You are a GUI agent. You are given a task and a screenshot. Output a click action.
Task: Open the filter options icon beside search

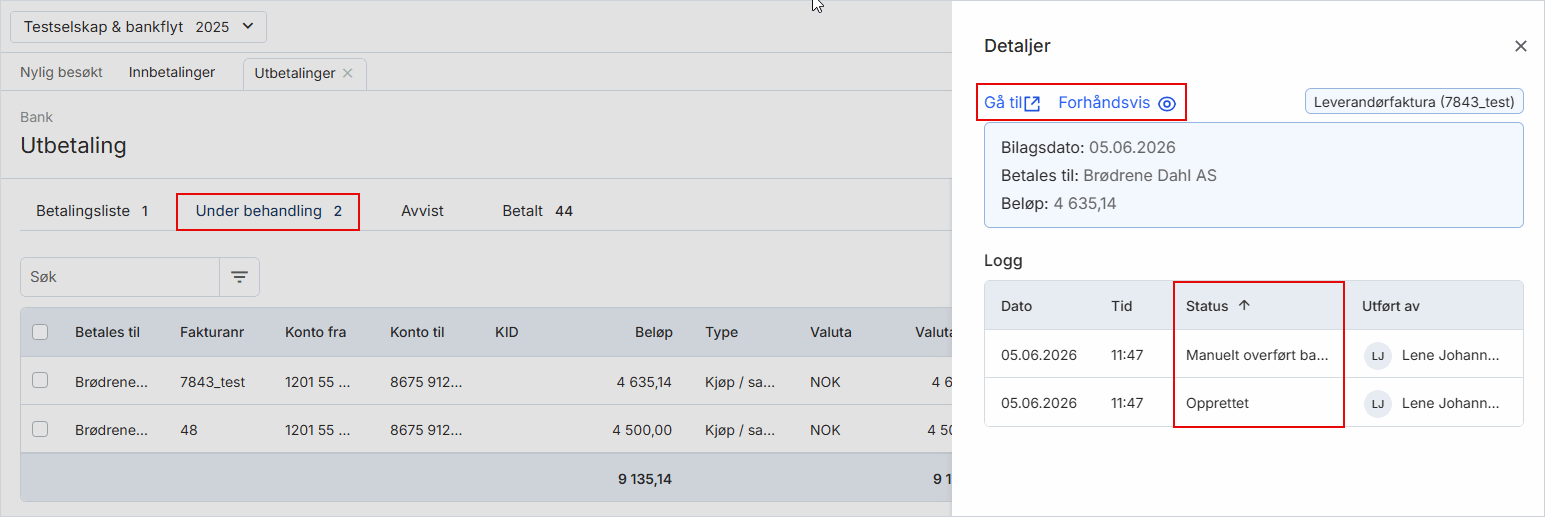pos(240,277)
